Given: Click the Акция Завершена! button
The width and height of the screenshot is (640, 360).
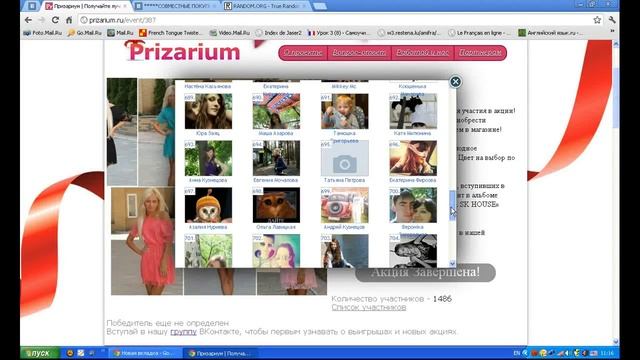Looking at the screenshot, I should click(425, 272).
